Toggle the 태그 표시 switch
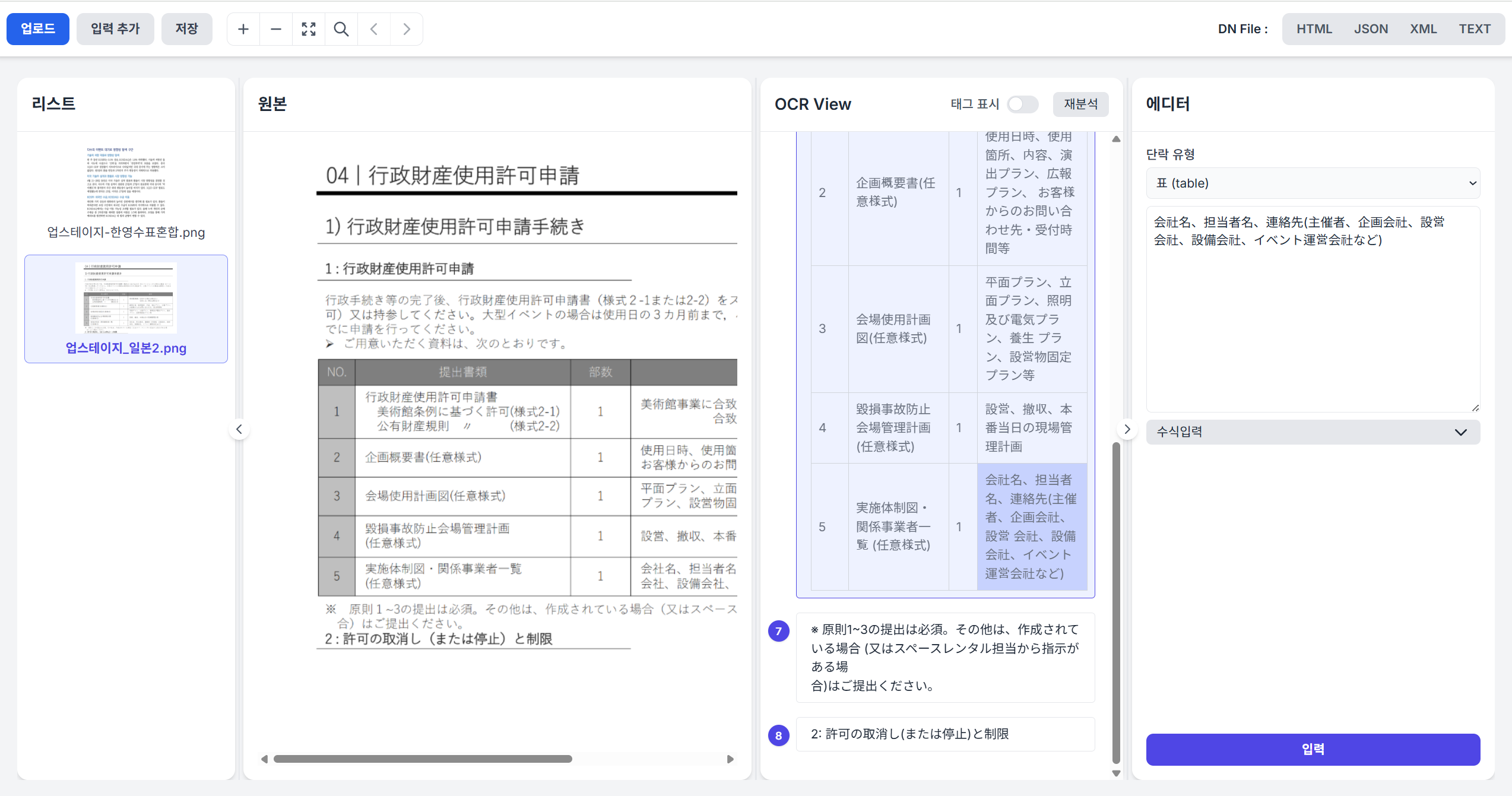1512x796 pixels. (x=1023, y=104)
